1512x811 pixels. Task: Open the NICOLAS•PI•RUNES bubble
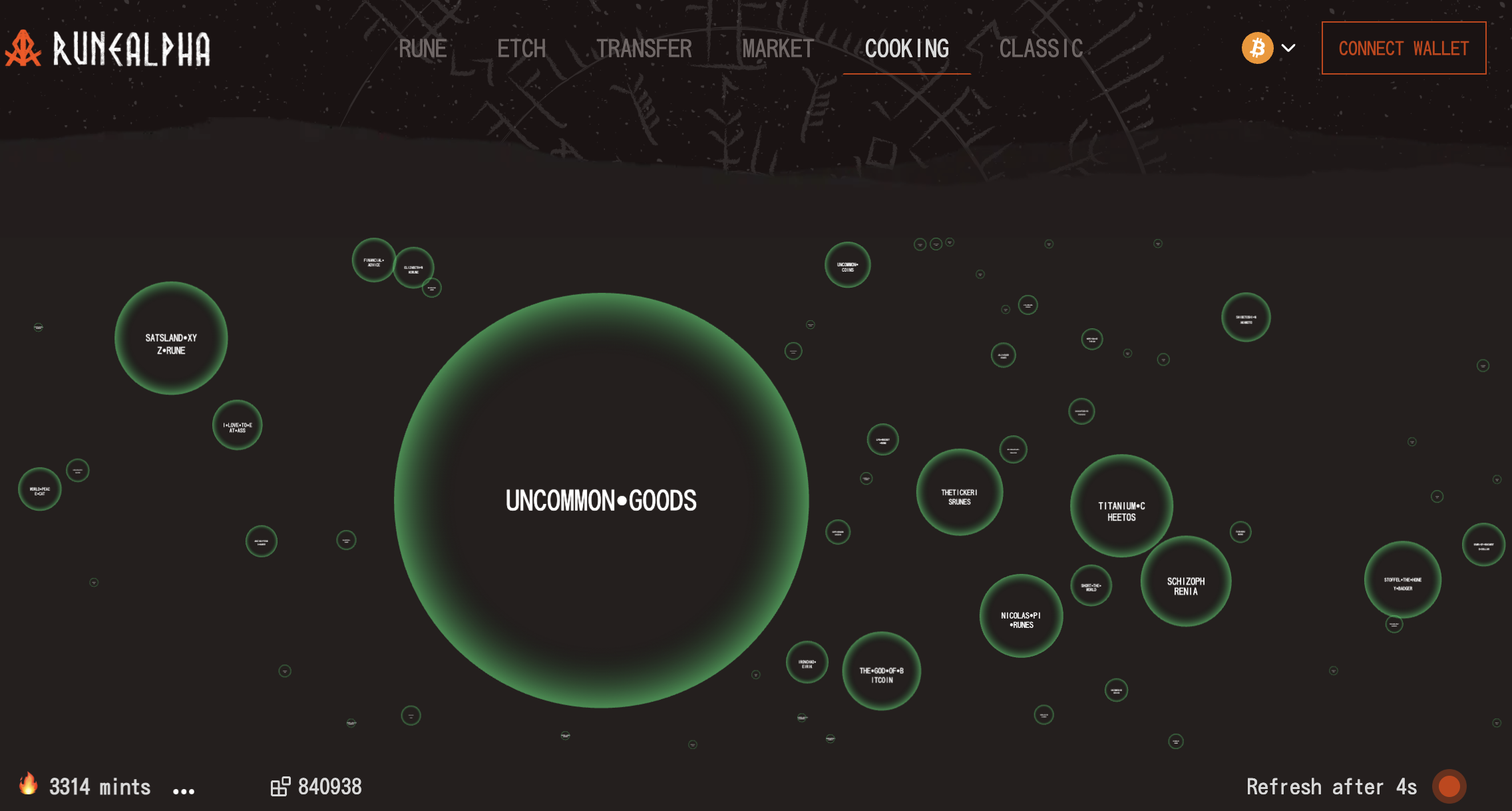1021,616
